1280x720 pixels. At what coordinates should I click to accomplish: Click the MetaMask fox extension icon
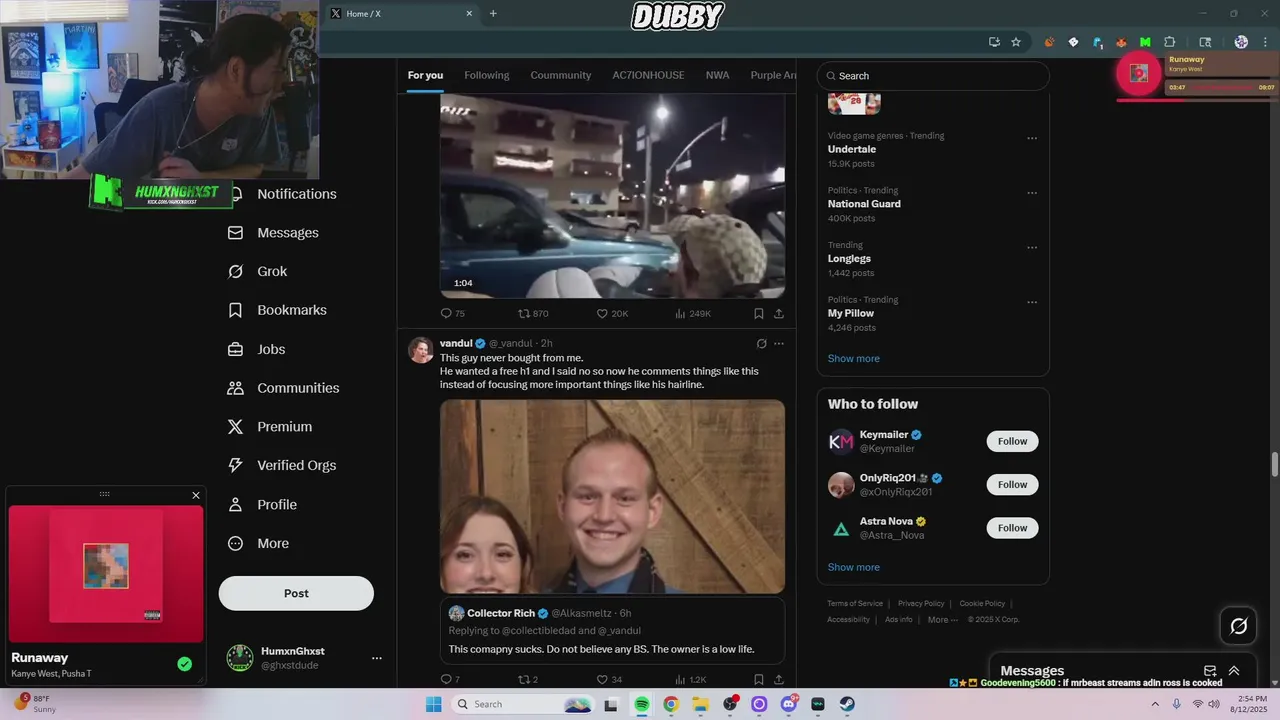tap(1121, 42)
